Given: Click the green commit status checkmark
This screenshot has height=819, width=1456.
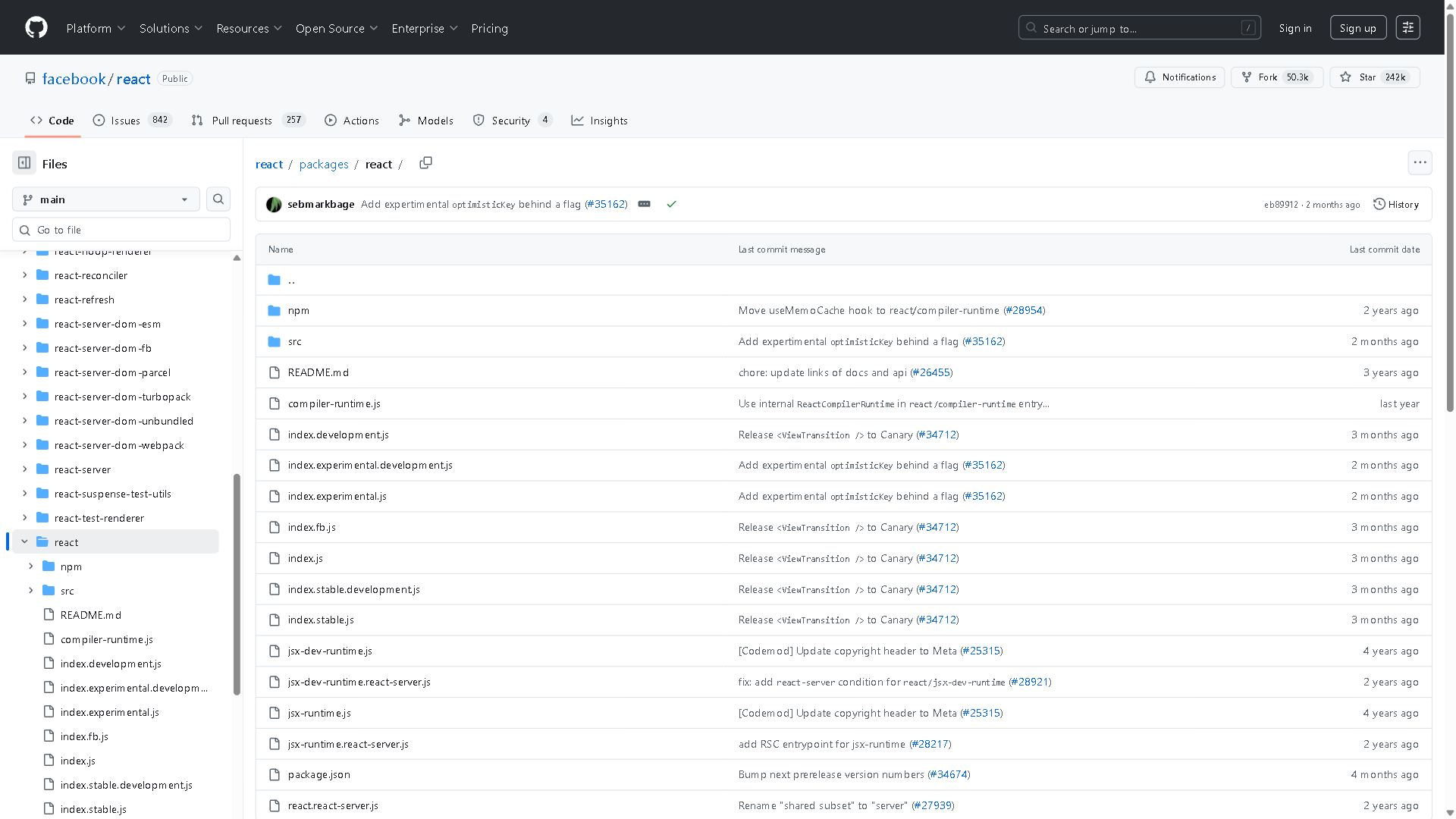Looking at the screenshot, I should coord(671,204).
